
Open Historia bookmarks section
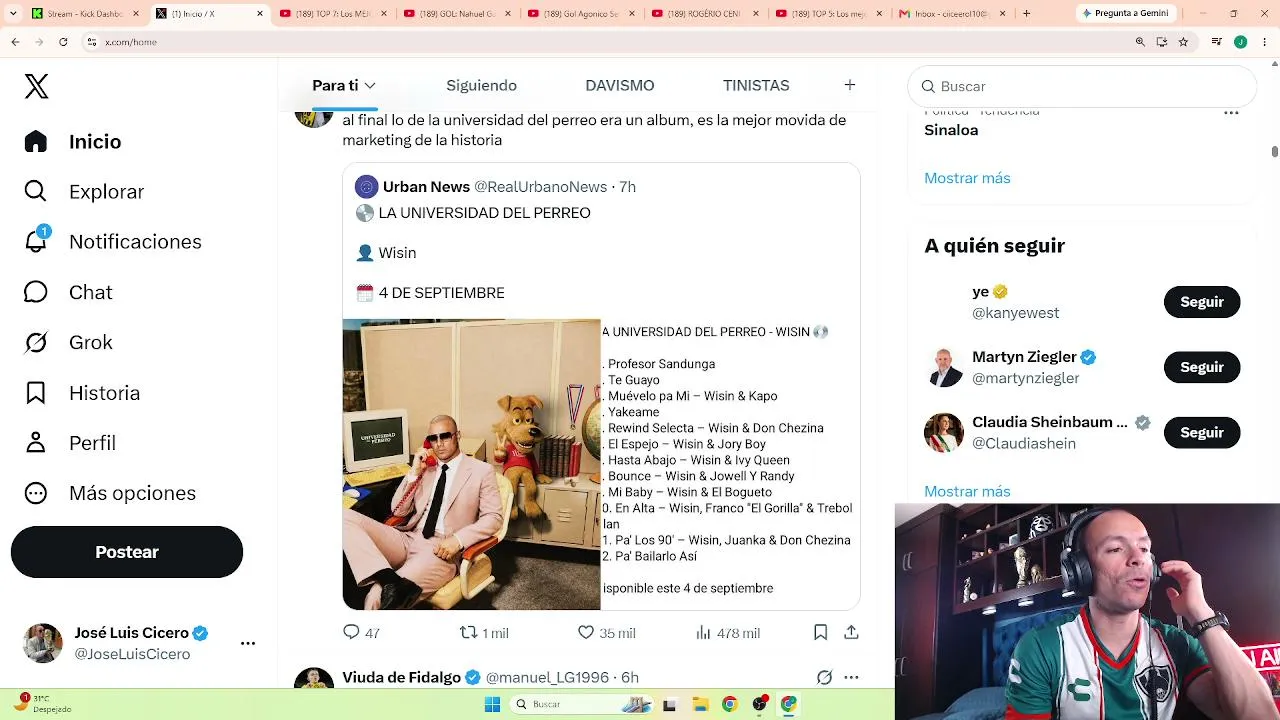(82, 393)
